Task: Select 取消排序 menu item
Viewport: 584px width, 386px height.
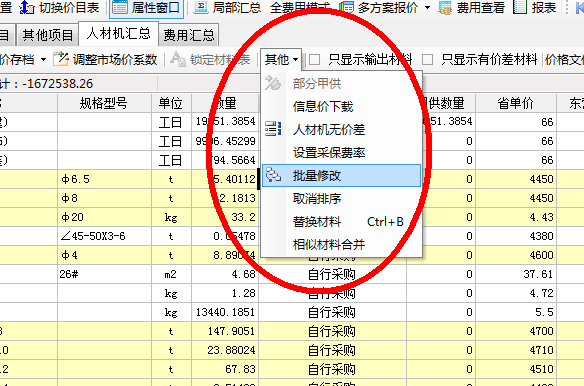Action: [x=342, y=198]
